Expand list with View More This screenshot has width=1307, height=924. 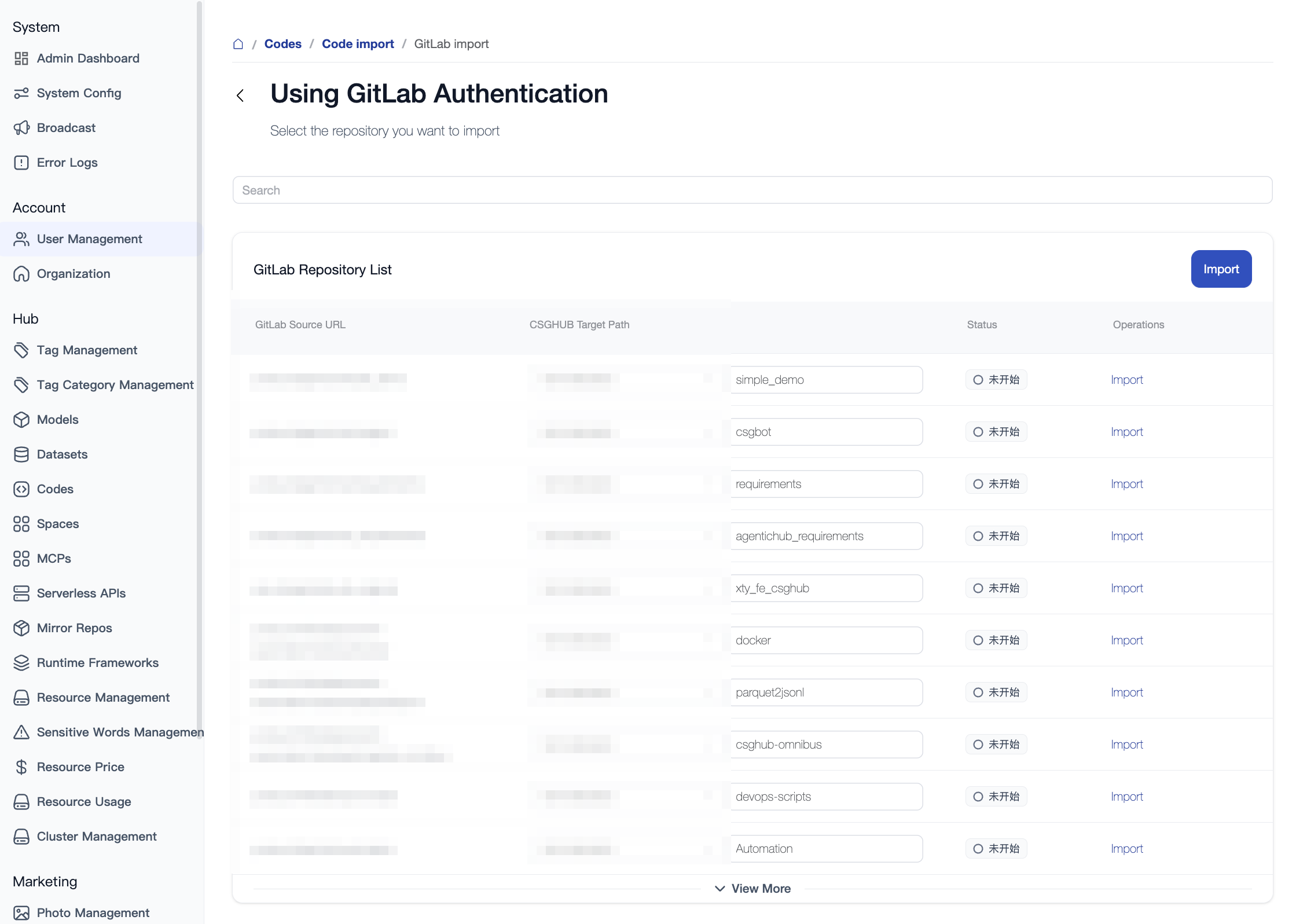tap(761, 889)
